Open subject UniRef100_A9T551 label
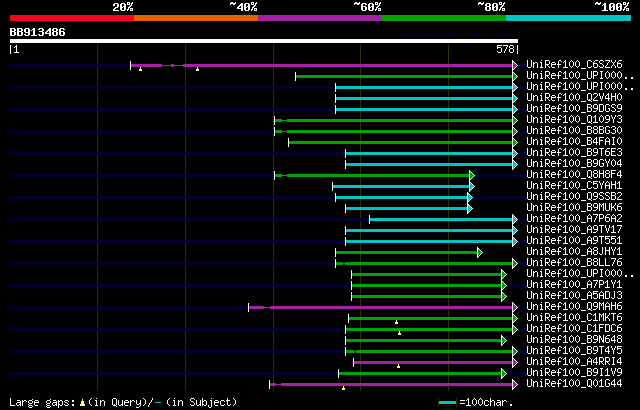This screenshot has height=410, width=640. coord(574,241)
